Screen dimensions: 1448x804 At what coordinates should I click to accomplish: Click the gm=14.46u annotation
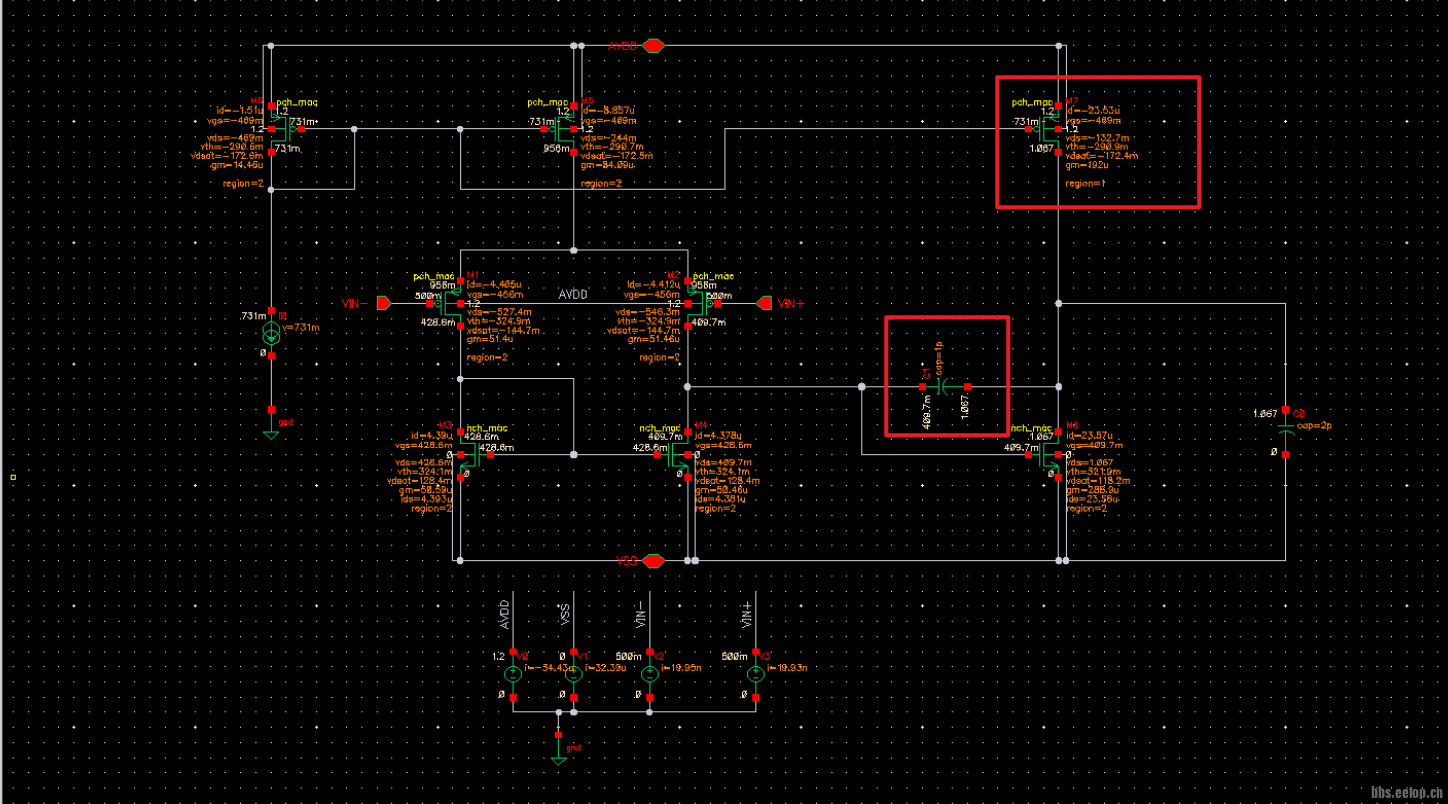pyautogui.click(x=238, y=165)
